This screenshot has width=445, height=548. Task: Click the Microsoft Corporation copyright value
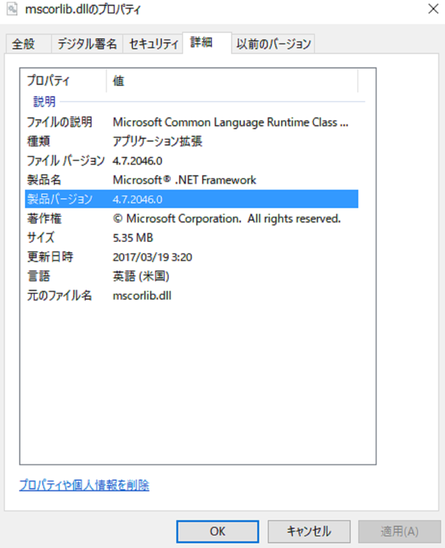[x=227, y=218]
